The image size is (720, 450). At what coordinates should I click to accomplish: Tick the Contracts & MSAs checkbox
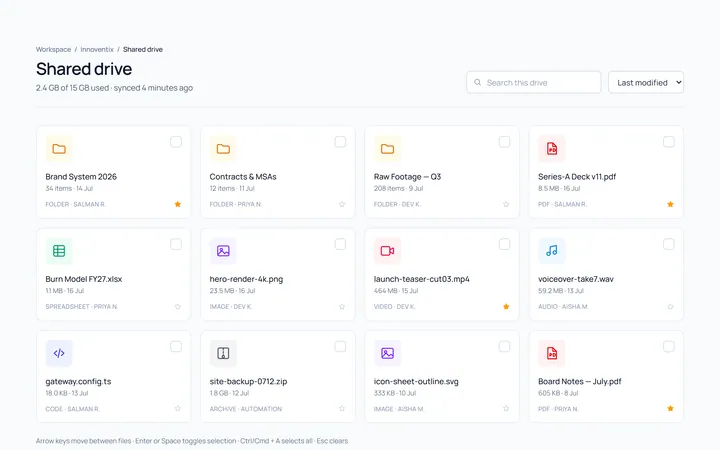coord(340,142)
